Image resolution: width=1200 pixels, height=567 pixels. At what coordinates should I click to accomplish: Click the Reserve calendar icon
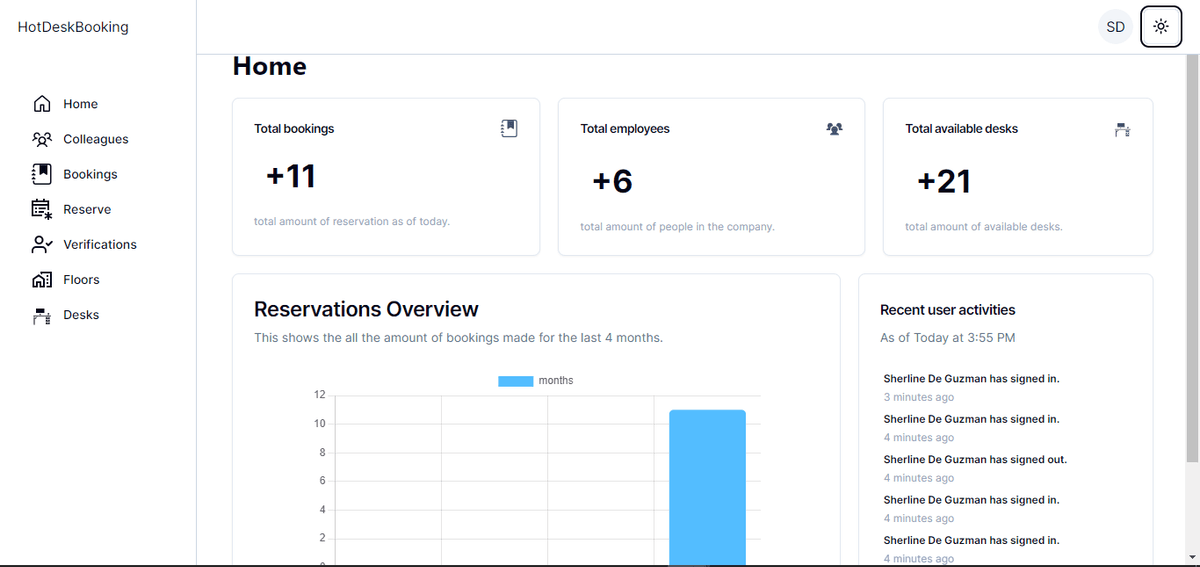point(42,209)
